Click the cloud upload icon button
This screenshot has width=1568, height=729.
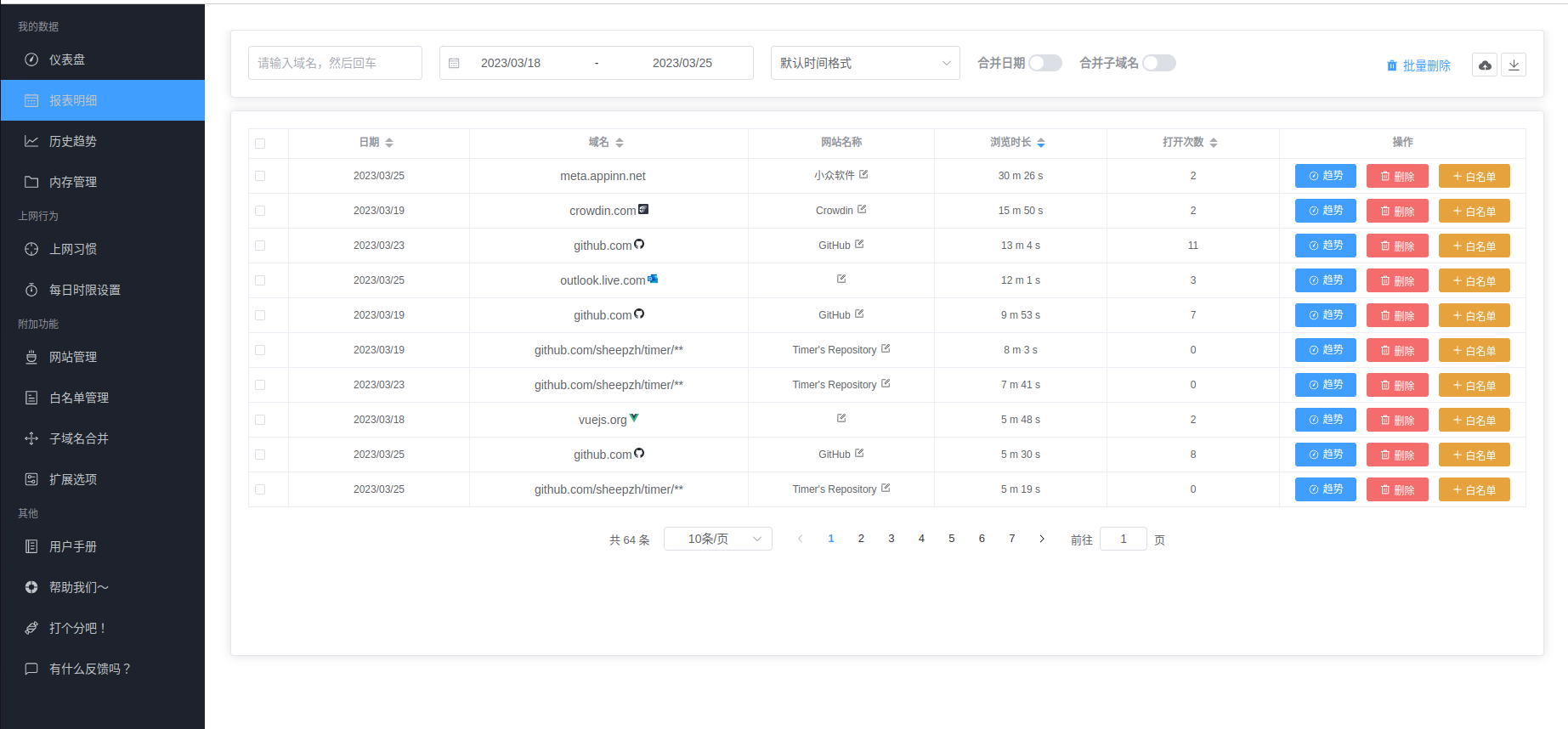1485,65
